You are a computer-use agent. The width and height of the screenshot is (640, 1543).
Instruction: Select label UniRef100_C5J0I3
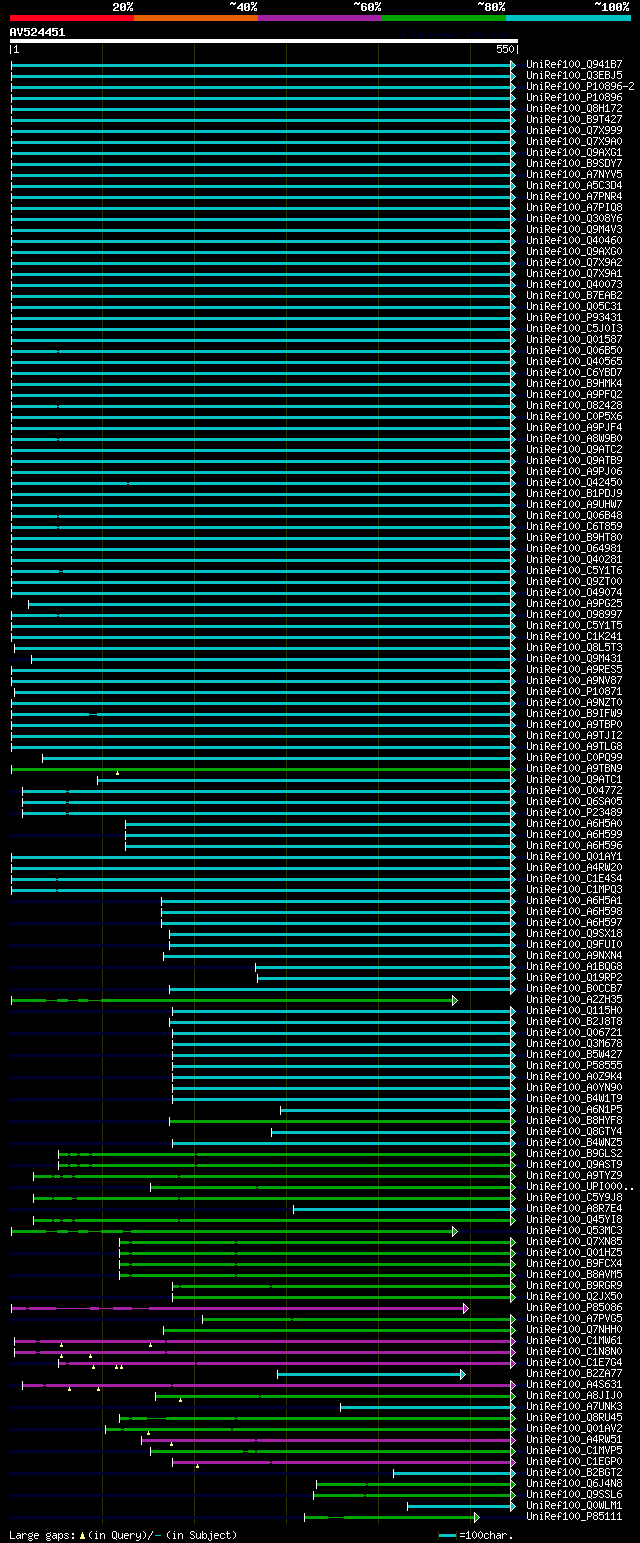click(x=574, y=328)
